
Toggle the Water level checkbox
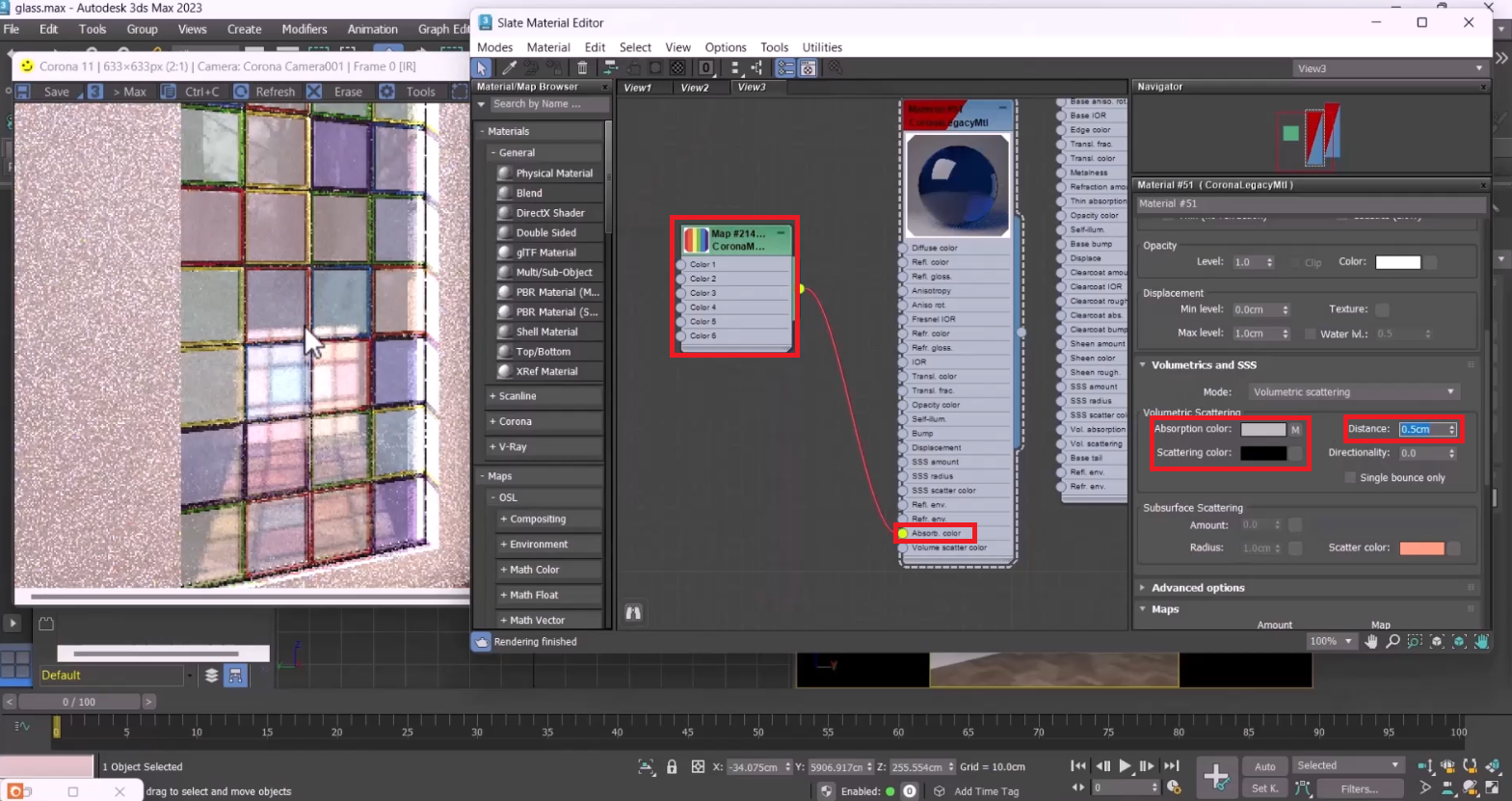(1310, 334)
